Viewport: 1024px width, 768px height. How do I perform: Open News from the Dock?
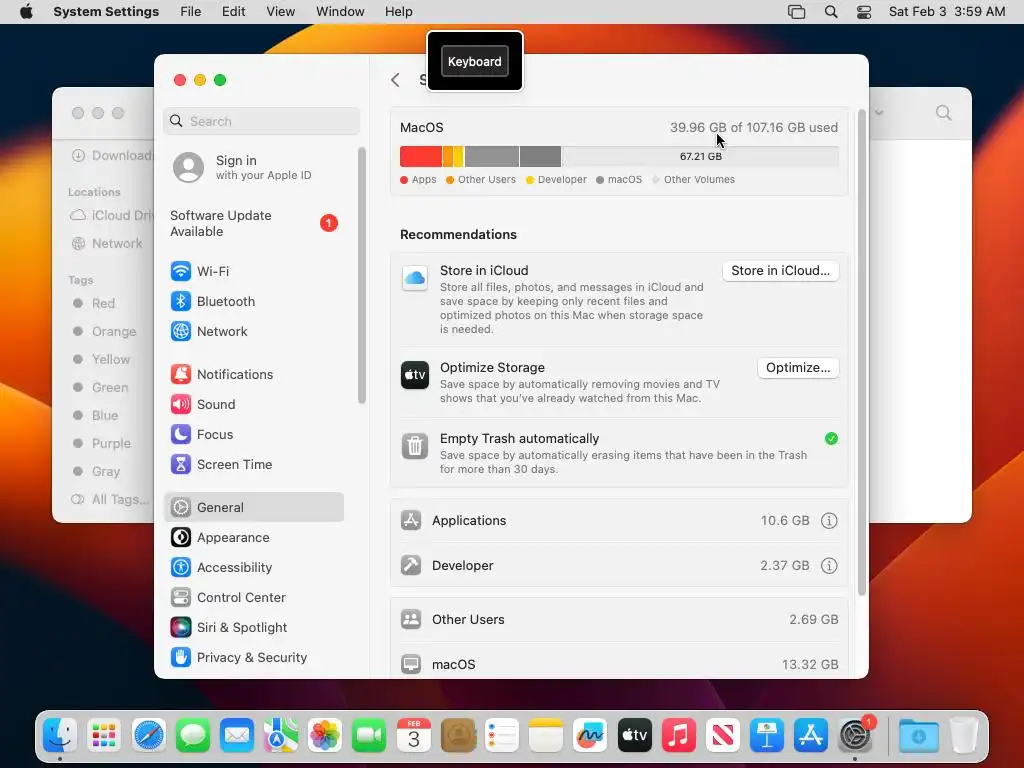click(723, 736)
